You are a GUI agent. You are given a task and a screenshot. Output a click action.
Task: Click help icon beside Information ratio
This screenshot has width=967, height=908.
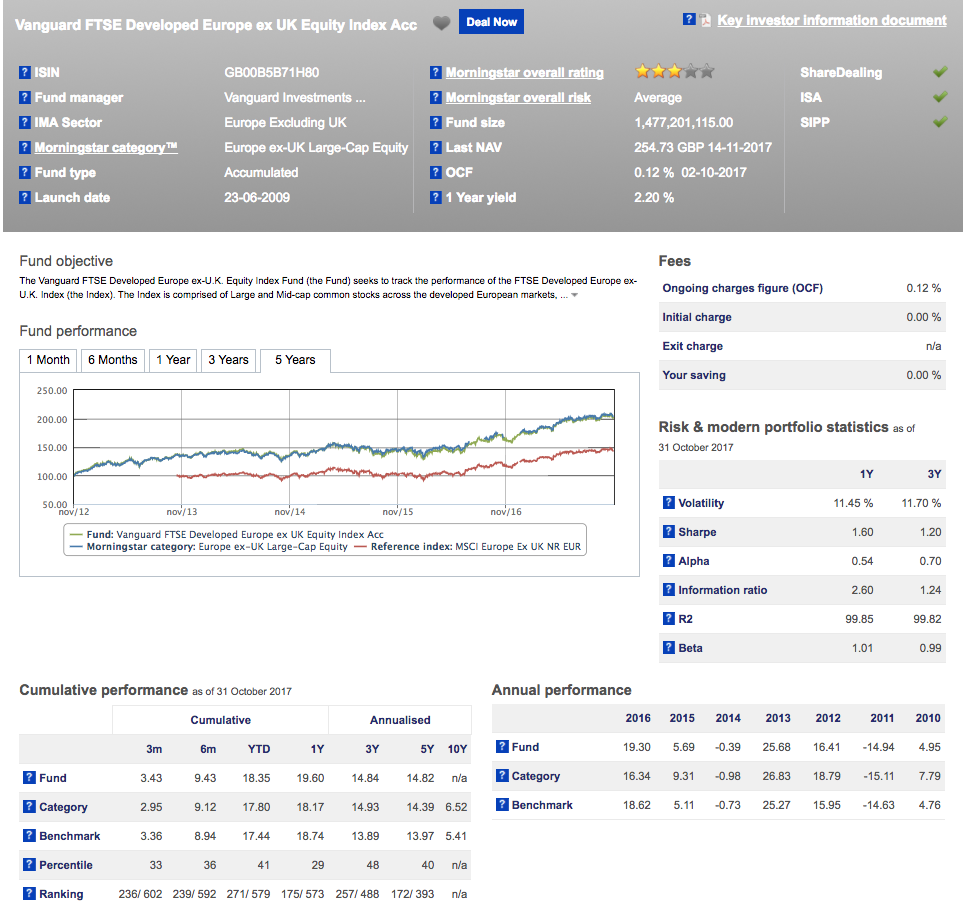coord(668,590)
